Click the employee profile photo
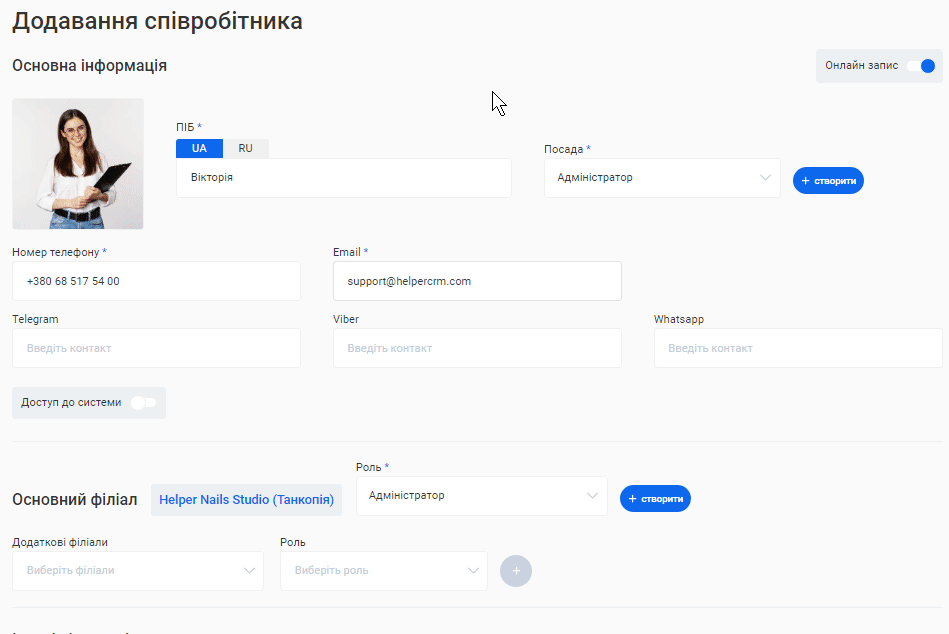This screenshot has height=634, width=949. coord(78,164)
